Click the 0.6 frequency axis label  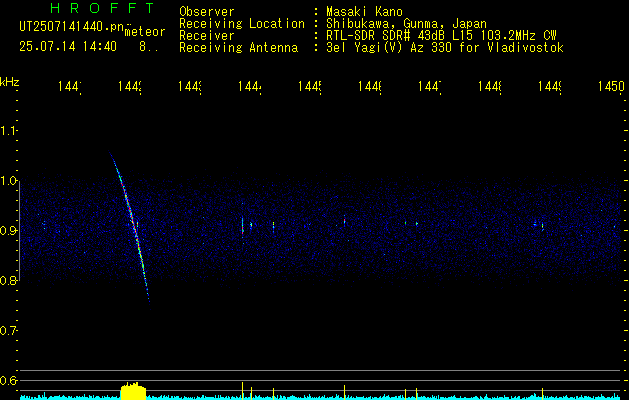click(8, 380)
